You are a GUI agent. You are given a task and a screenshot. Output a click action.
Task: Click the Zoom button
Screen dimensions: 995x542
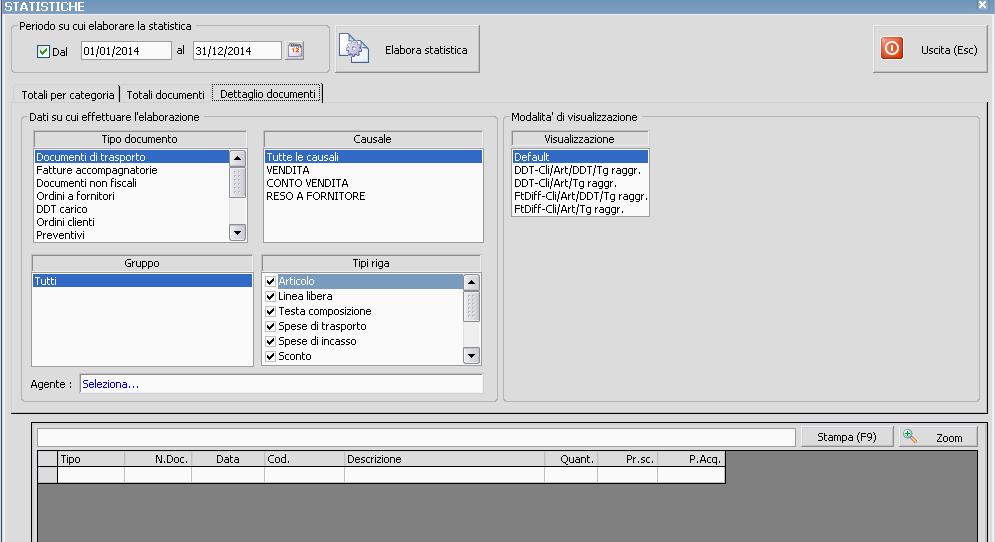click(x=939, y=437)
